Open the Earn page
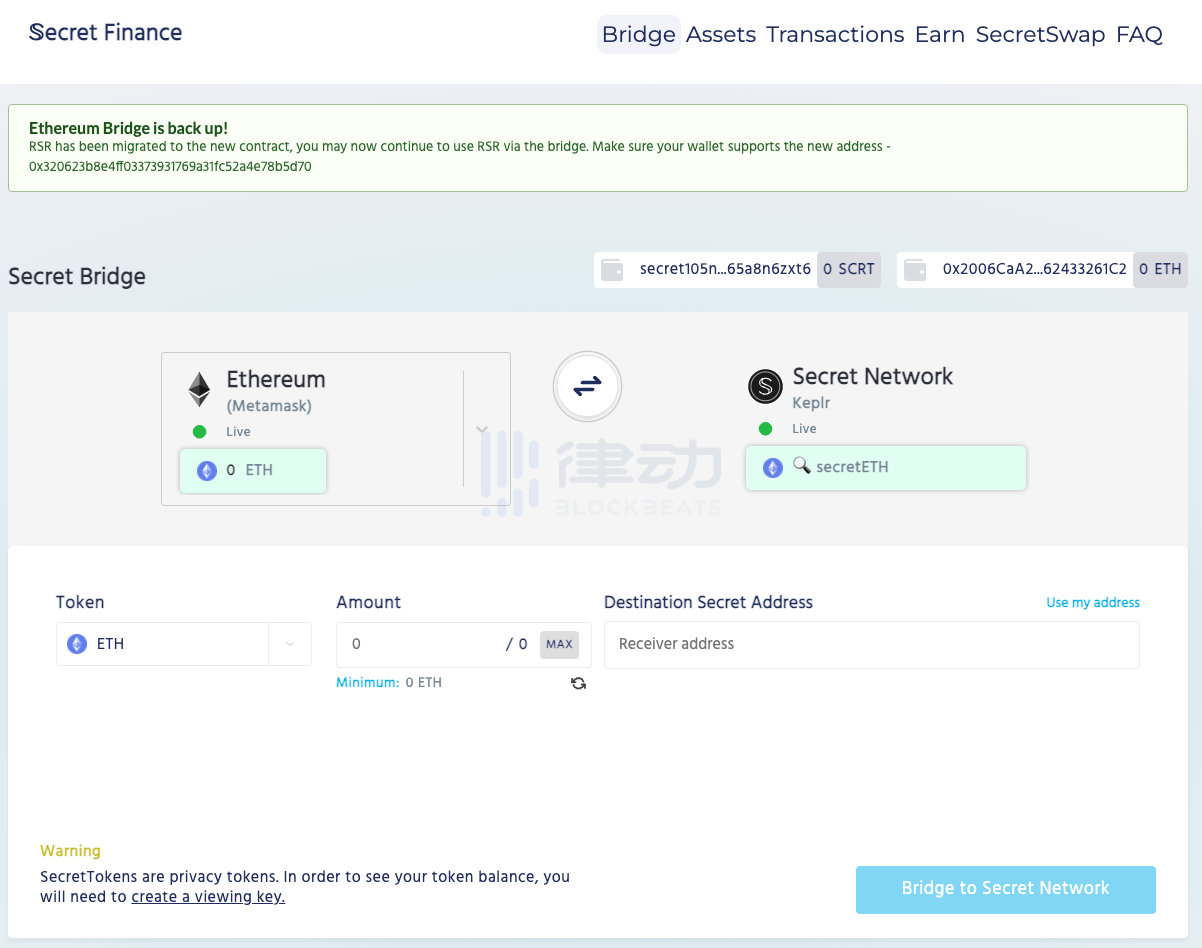 click(x=939, y=34)
